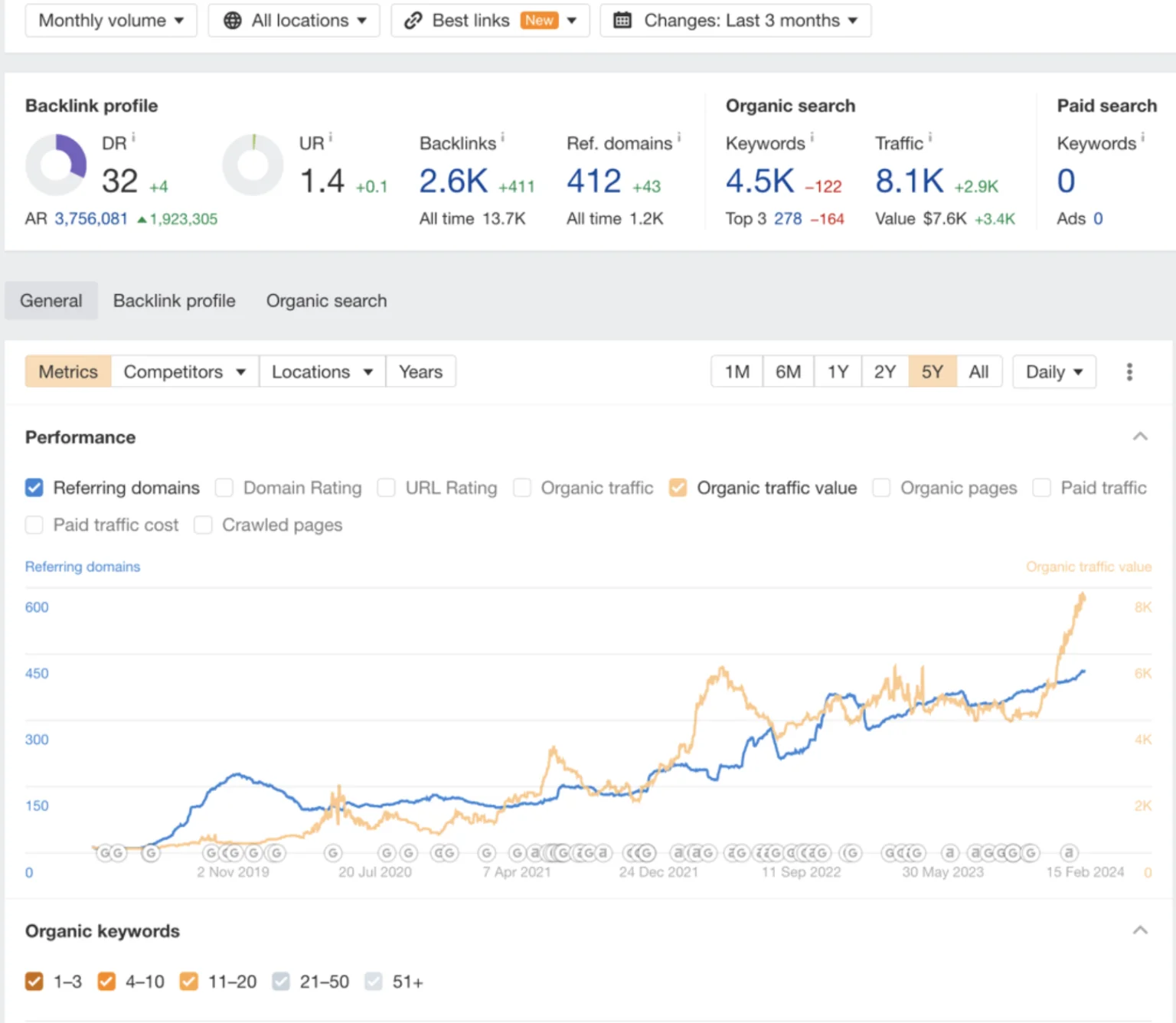Screen dimensions: 1176x1023
Task: Click the info icon next to Backlinks
Action: [x=502, y=138]
